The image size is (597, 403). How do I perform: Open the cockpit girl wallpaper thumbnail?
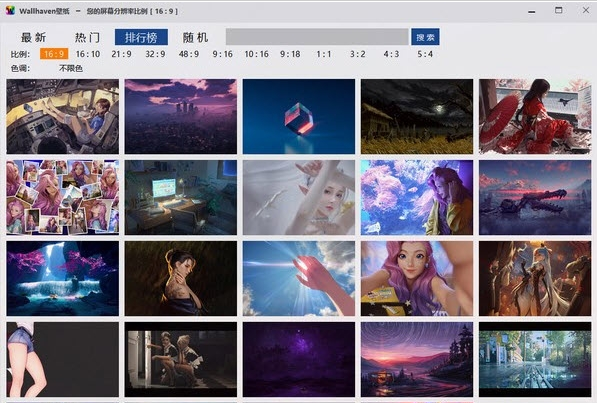click(62, 117)
